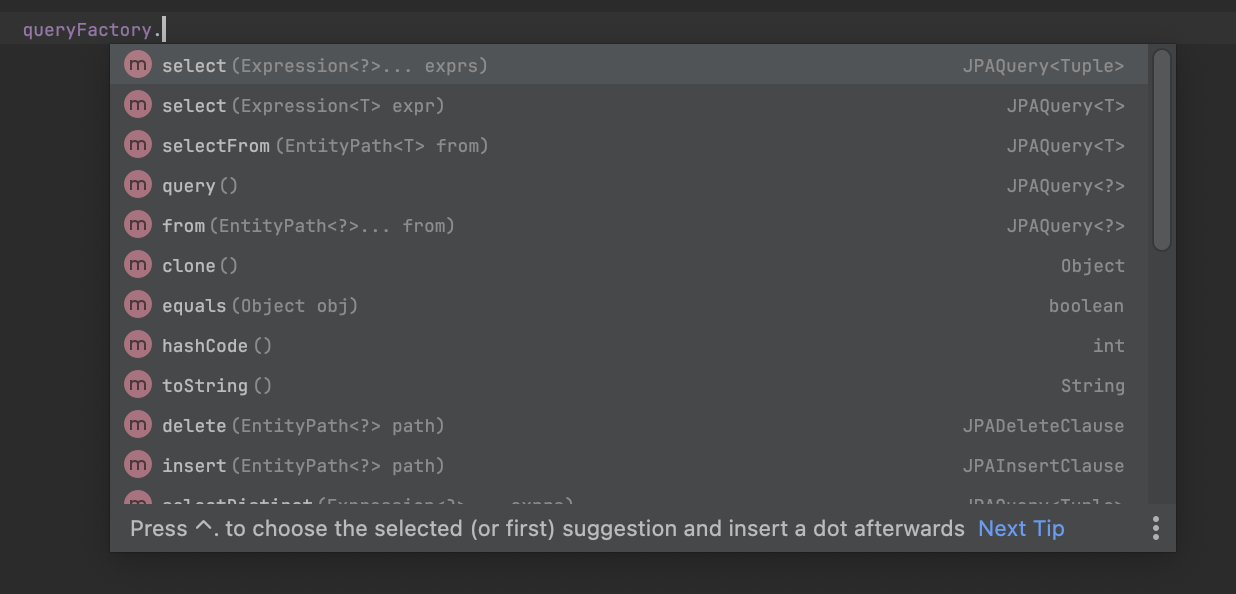The image size is (1236, 594).
Task: Click method icon beside select(Expression<?>... exprs)
Action: click(137, 65)
